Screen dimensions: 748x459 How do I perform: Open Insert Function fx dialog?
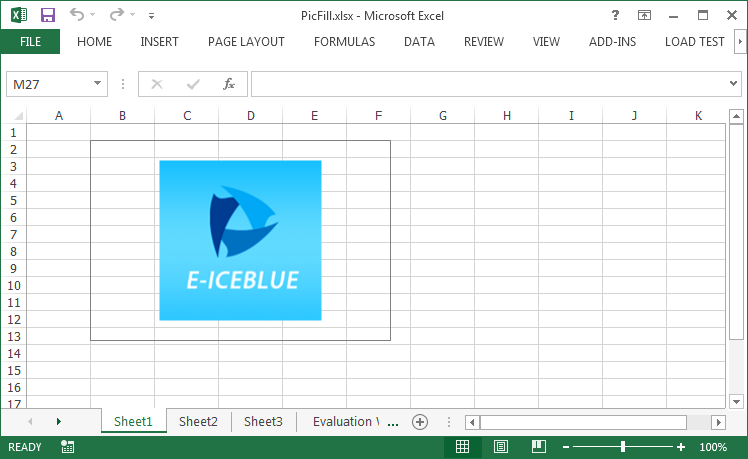(229, 84)
